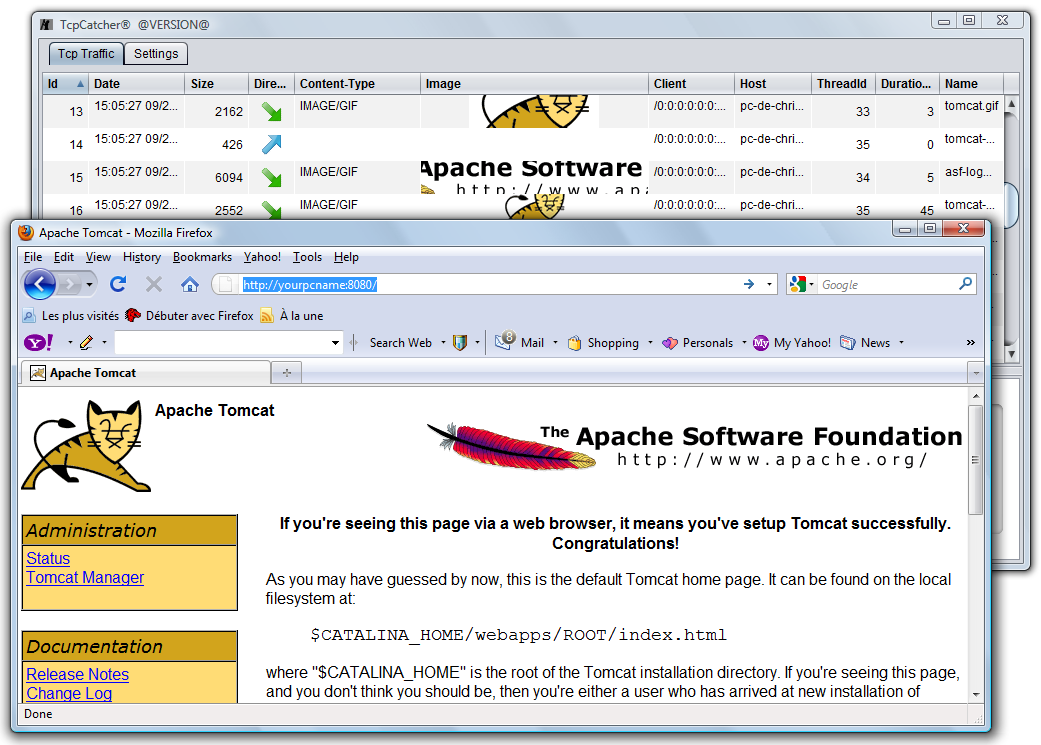The width and height of the screenshot is (1041, 745).
Task: Focus the Google search input field
Action: [x=887, y=285]
